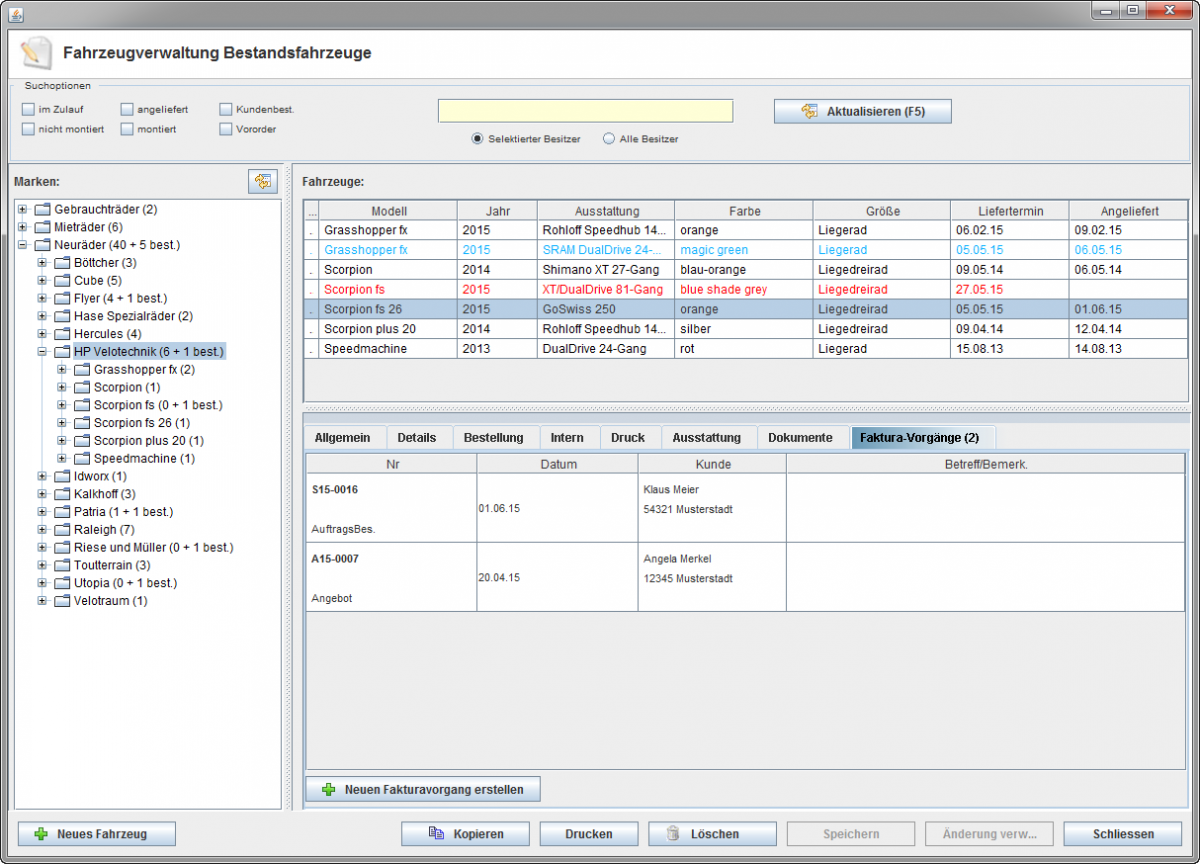Check the 'nicht montiert' checkbox
Image resolution: width=1200 pixels, height=864 pixels.
coord(28,129)
